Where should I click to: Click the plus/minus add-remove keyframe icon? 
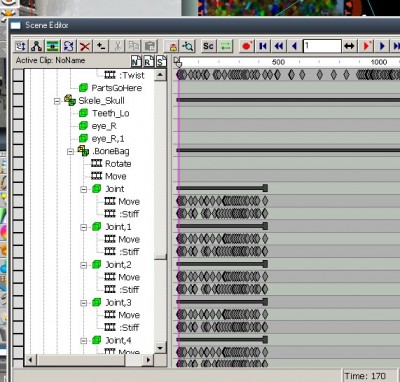[x=101, y=46]
